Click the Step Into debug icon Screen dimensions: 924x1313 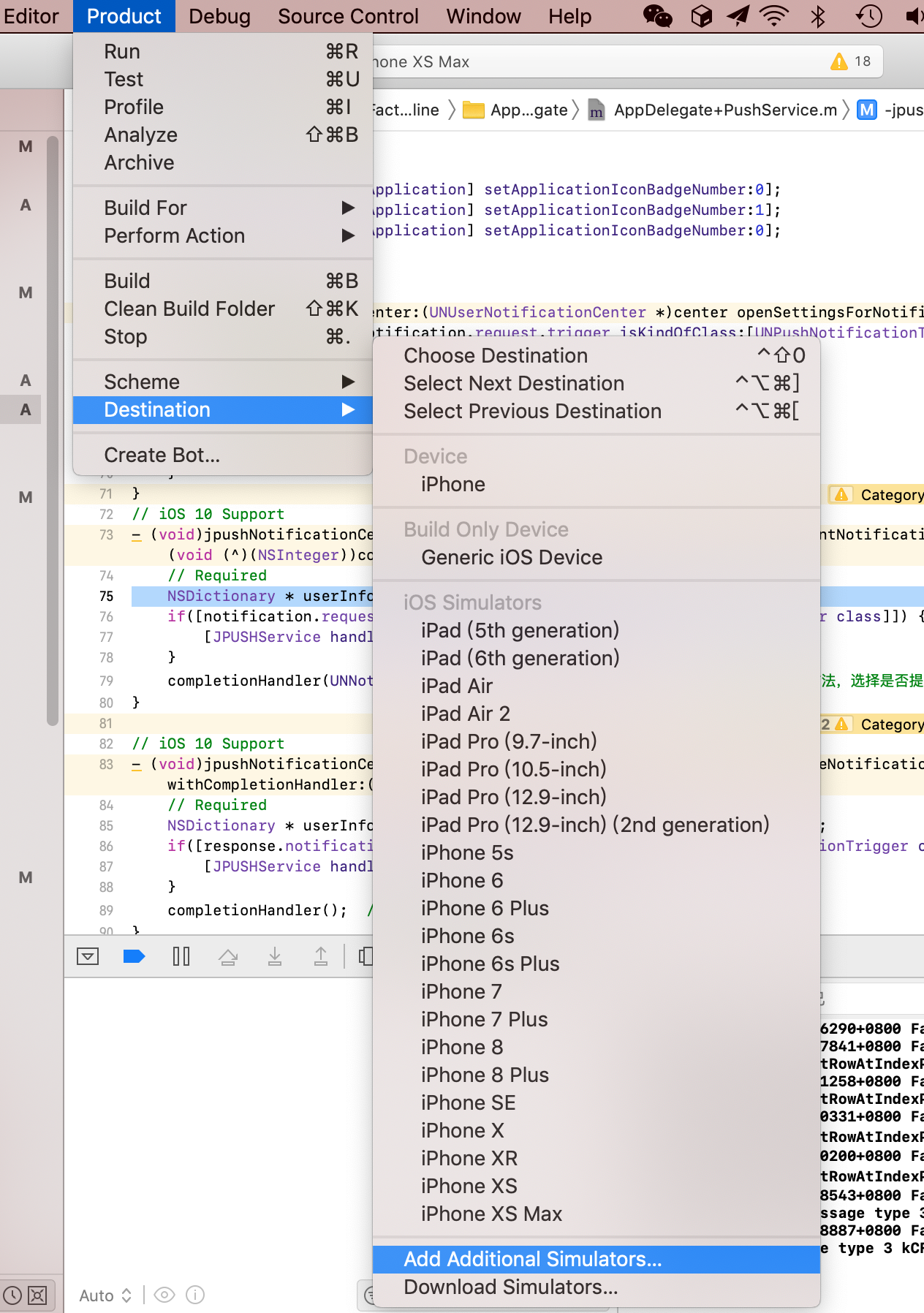pyautogui.click(x=275, y=956)
